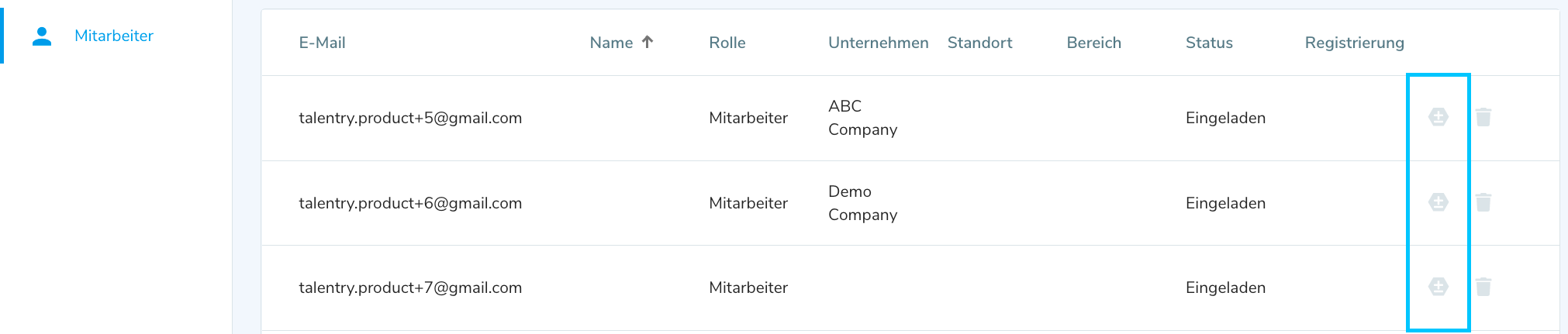
Task: Sort the table by E-Mail column
Action: (x=322, y=43)
